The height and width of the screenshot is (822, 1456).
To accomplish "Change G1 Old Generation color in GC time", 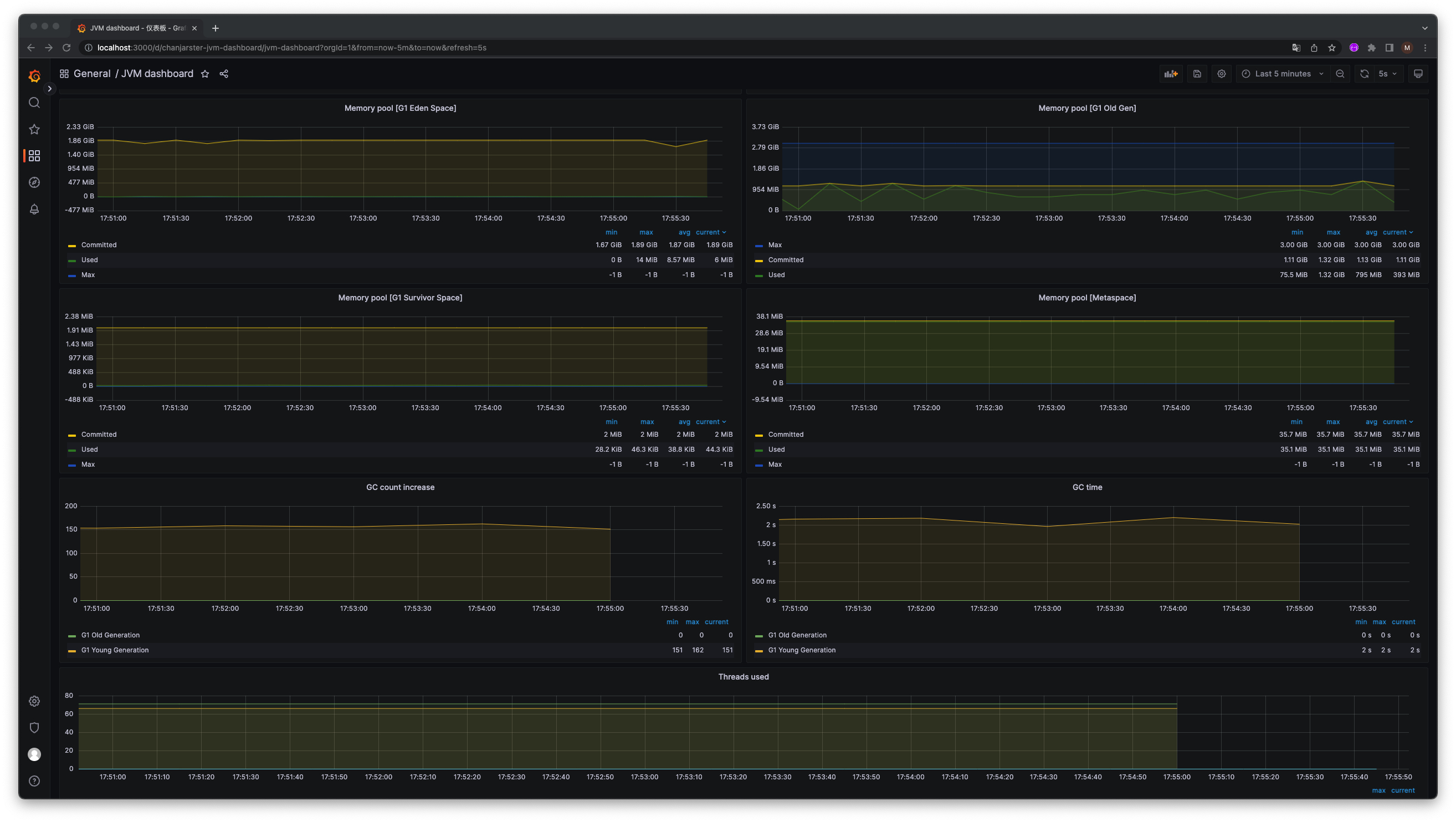I will pyautogui.click(x=758, y=636).
